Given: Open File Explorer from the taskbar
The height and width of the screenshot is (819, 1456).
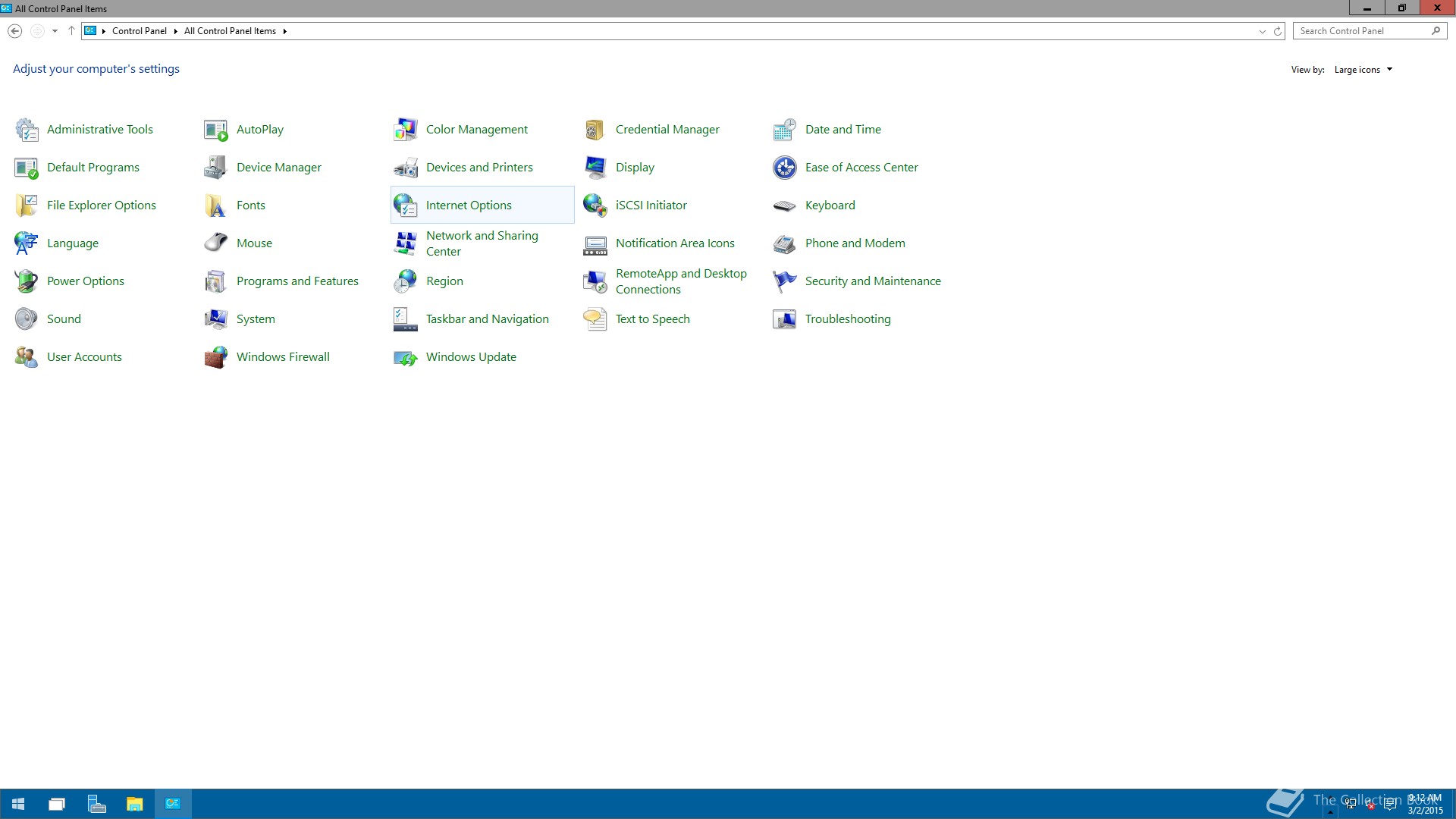Looking at the screenshot, I should [135, 804].
